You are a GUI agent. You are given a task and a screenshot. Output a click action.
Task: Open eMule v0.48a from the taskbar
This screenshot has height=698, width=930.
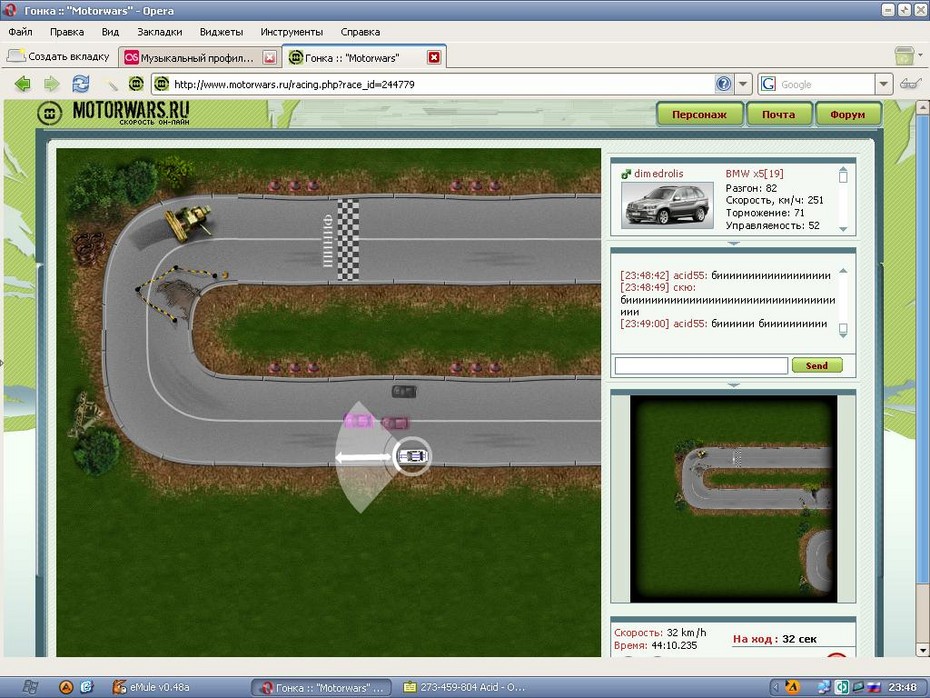click(x=151, y=687)
